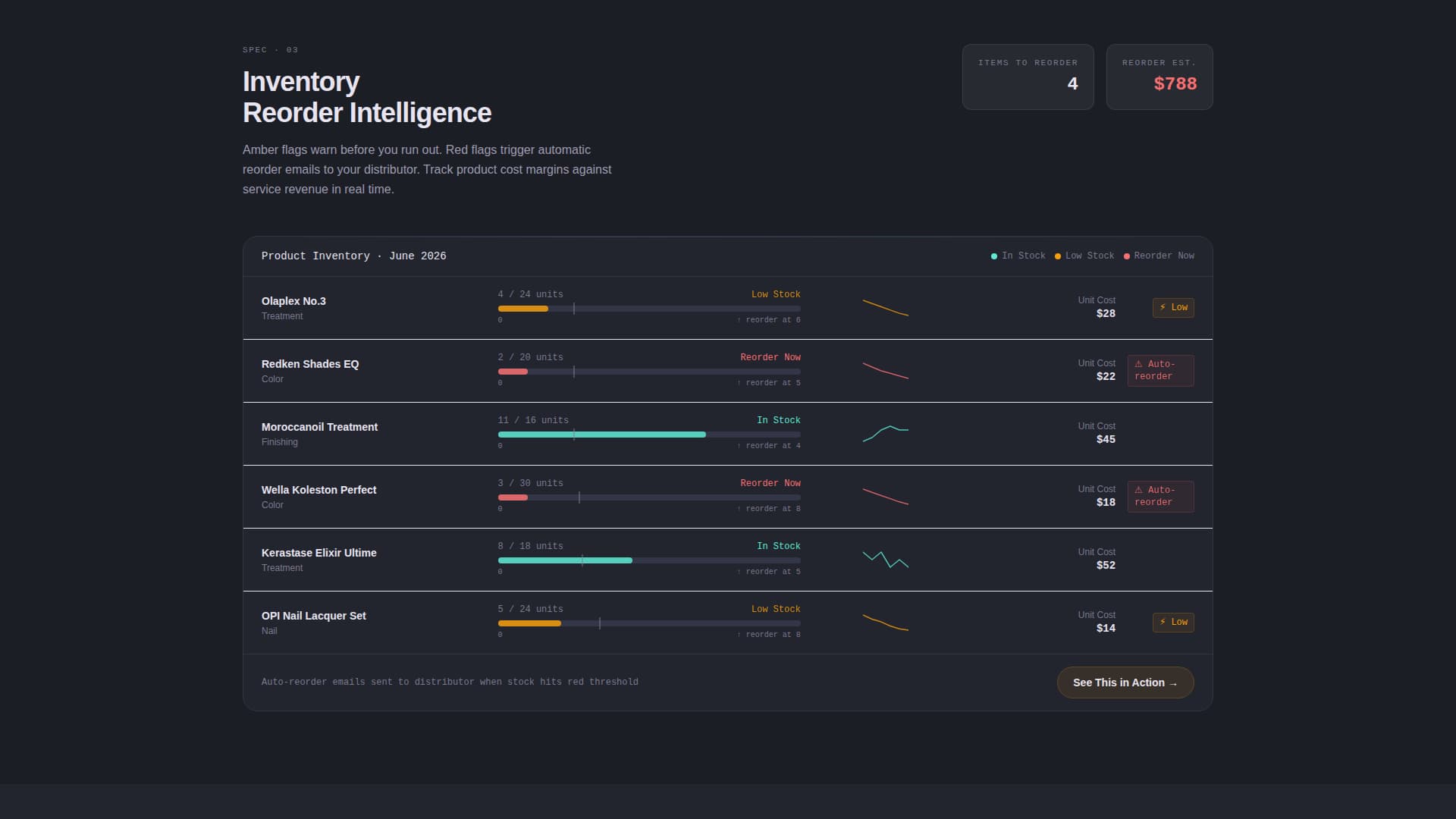
Task: Click Reorder Now status on Redken Shades EQ
Action: tap(770, 357)
